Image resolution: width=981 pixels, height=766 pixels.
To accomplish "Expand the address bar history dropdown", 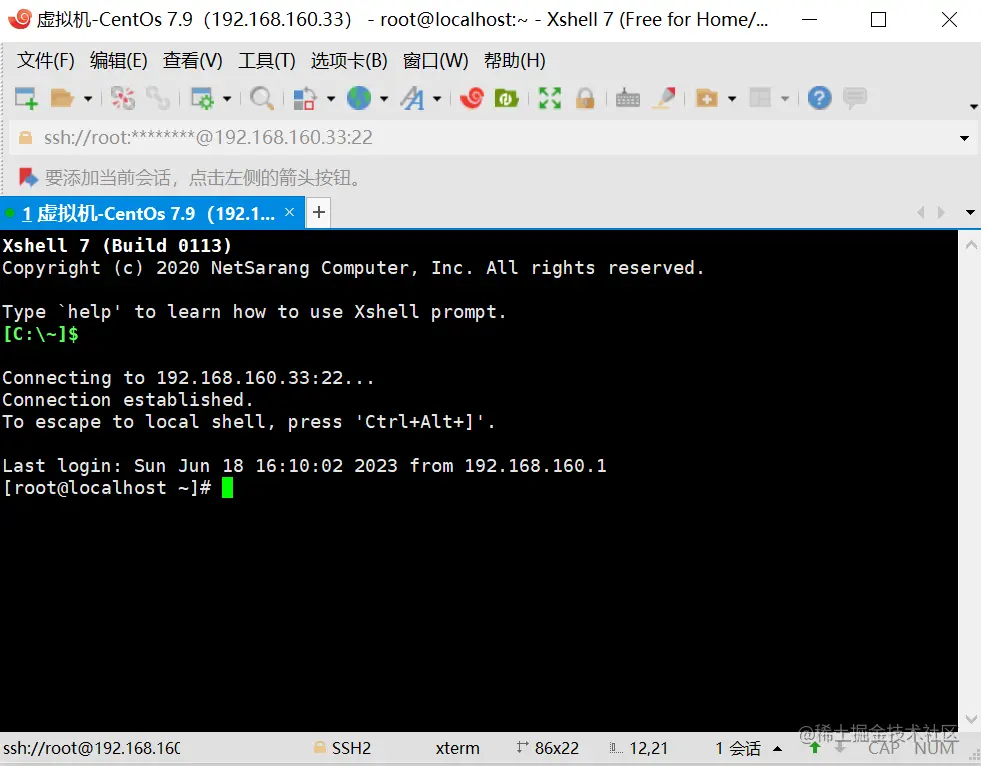I will click(964, 138).
